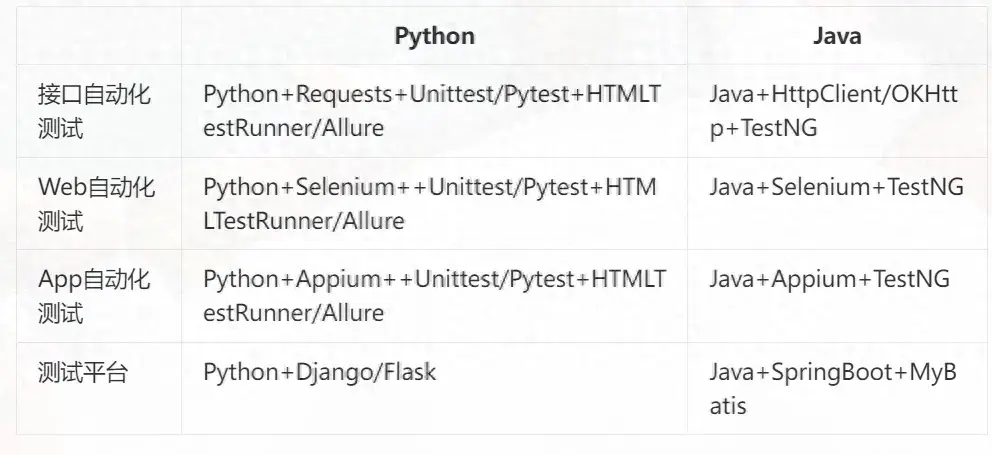Select the 测试平台 row label
The width and height of the screenshot is (992, 455).
[83, 373]
